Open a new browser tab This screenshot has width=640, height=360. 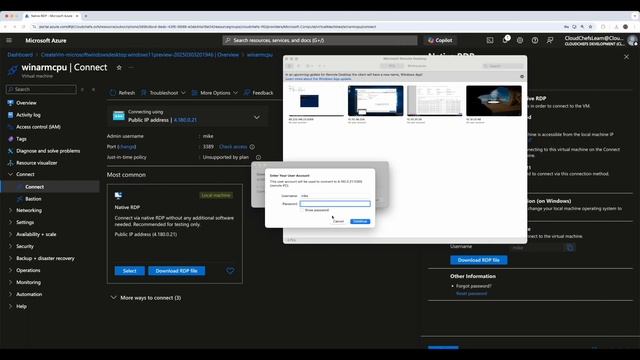(86, 16)
